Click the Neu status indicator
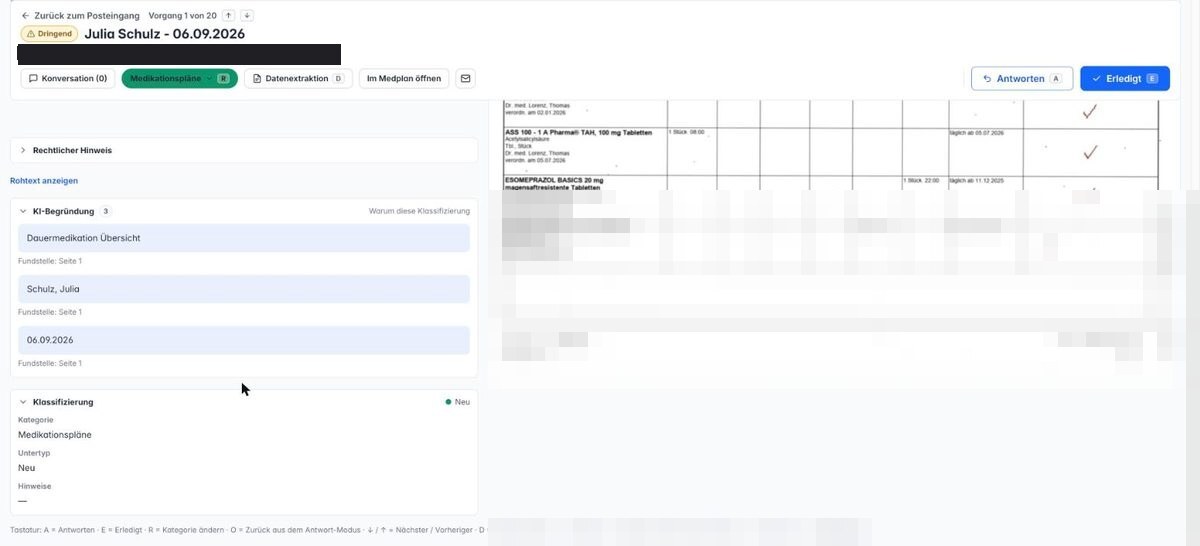 click(457, 402)
